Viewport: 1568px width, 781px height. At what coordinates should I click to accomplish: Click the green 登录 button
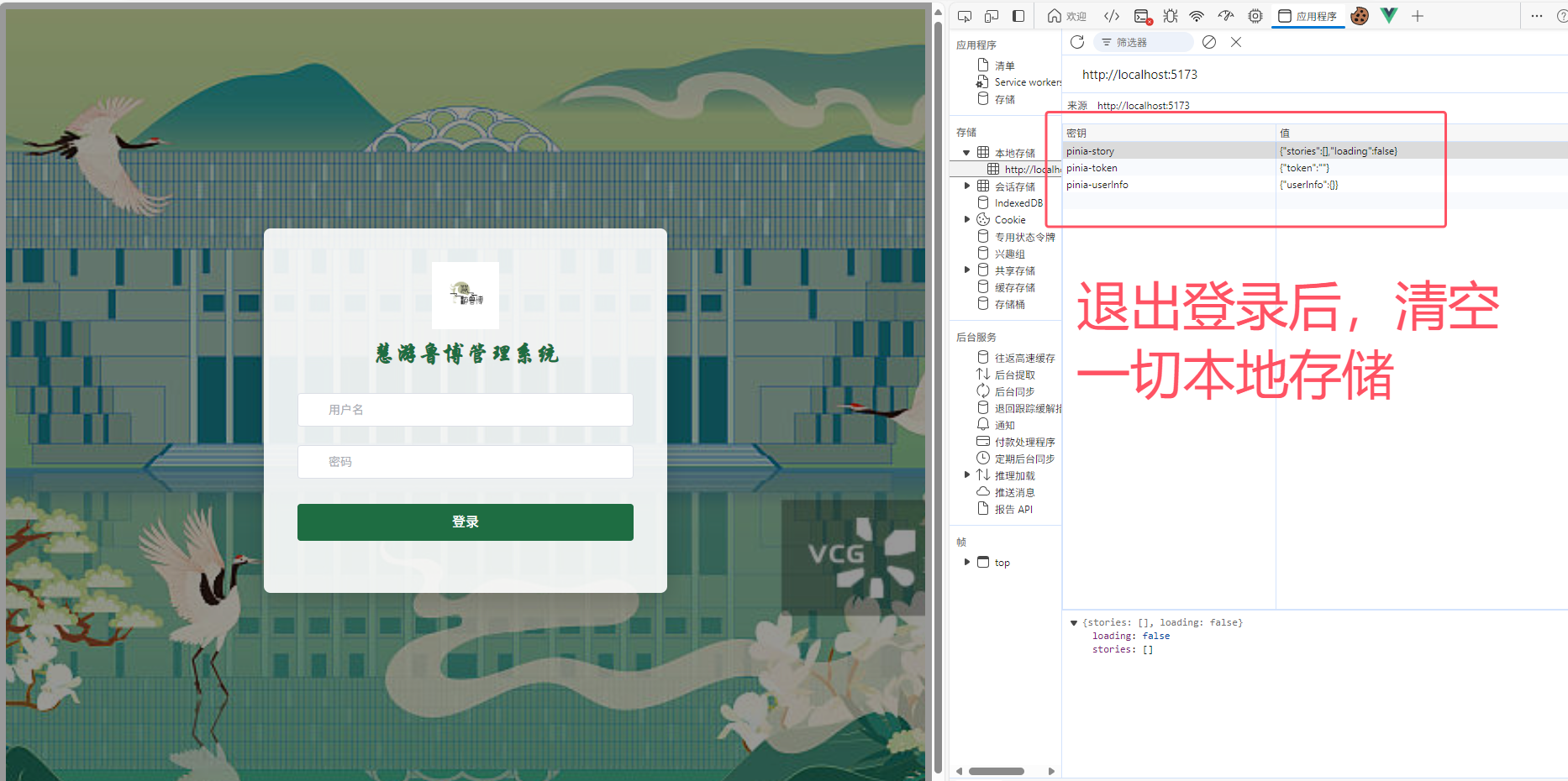(465, 522)
